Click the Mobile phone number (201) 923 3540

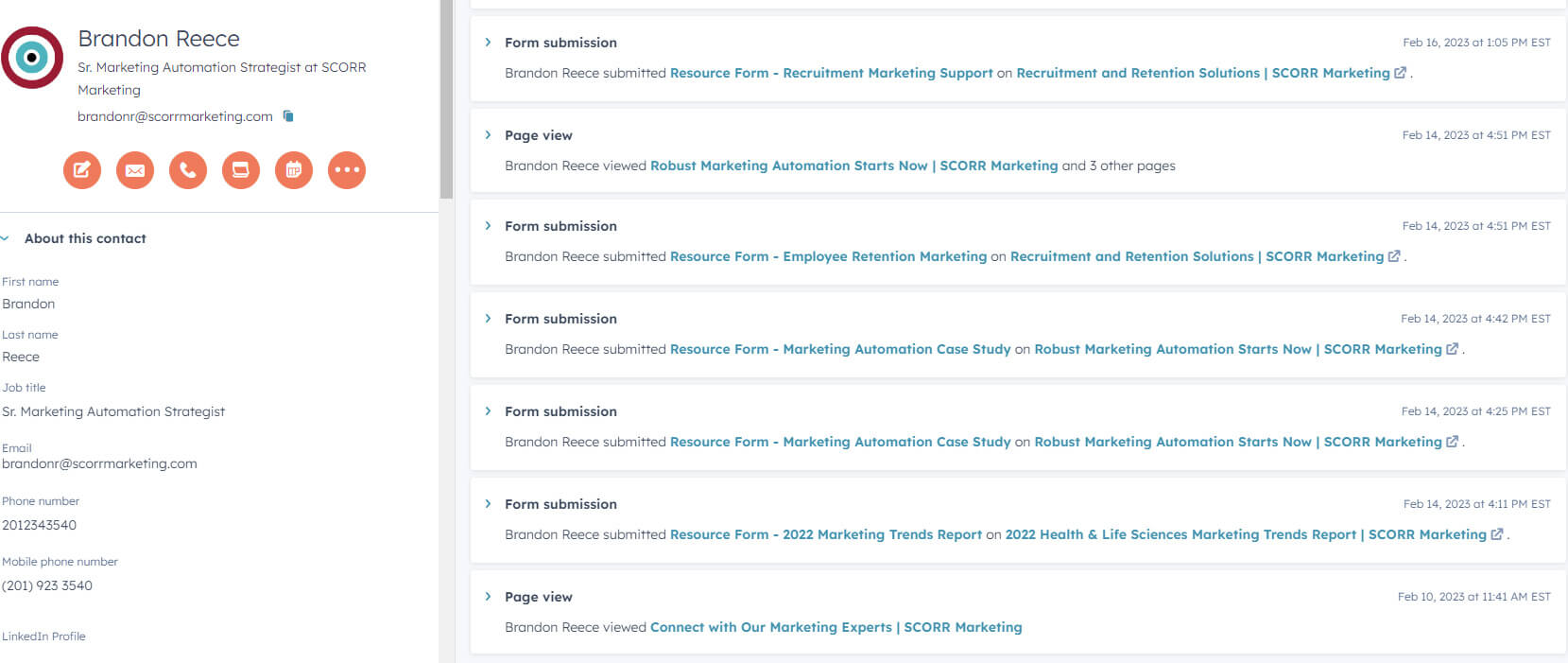pos(47,585)
